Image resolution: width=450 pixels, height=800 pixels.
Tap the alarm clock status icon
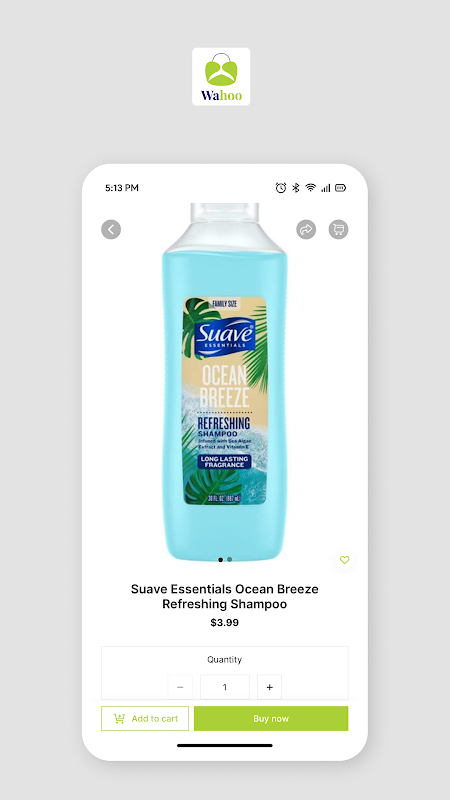click(x=281, y=188)
